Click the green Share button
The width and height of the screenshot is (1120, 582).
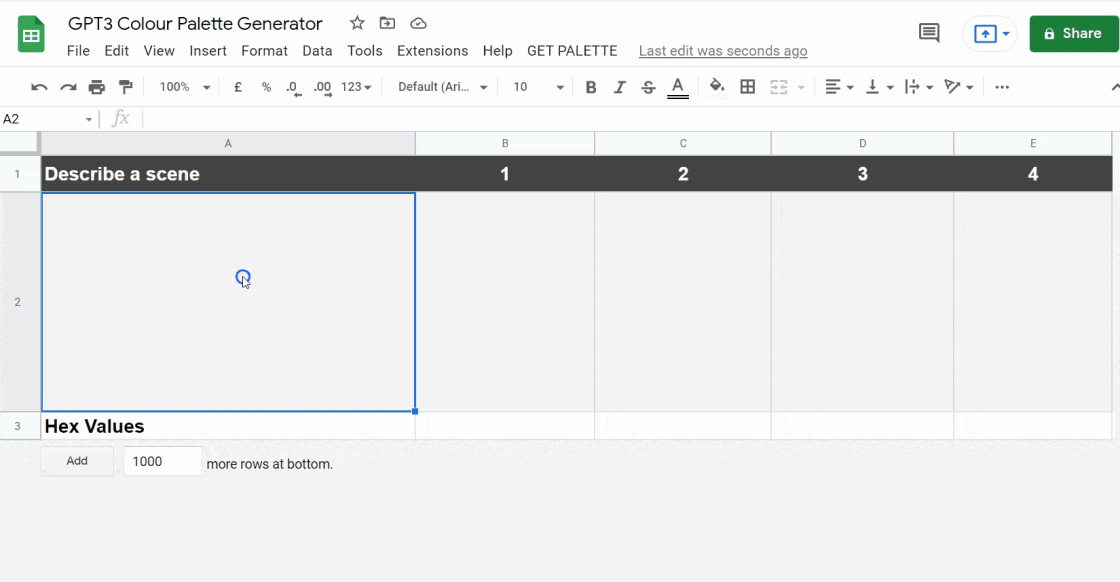(x=1073, y=34)
